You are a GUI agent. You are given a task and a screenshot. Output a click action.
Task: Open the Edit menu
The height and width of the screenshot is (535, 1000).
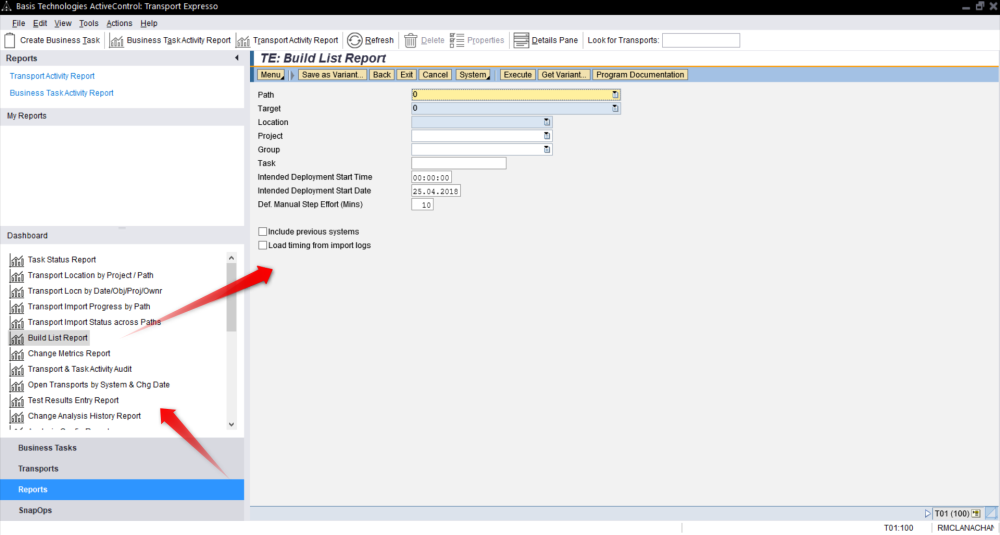point(40,23)
